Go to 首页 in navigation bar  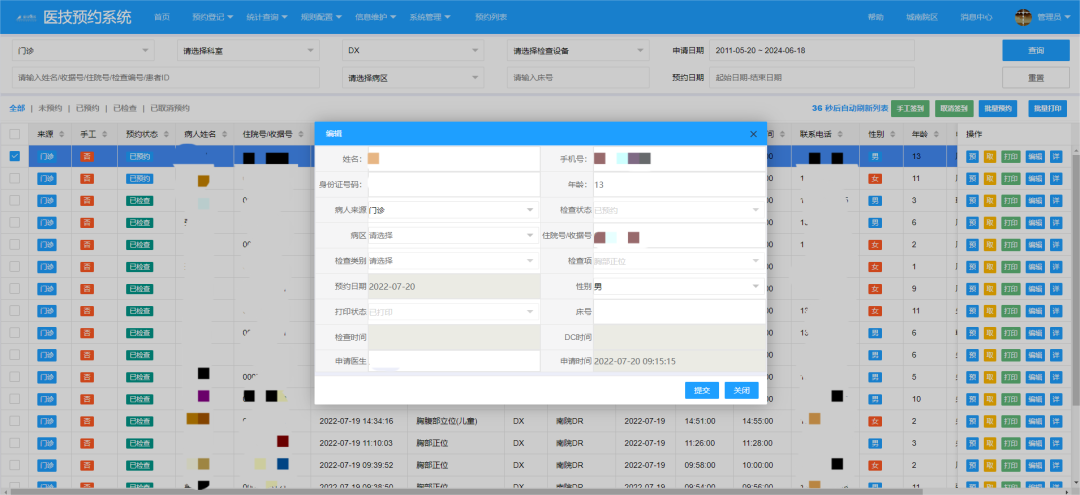162,17
